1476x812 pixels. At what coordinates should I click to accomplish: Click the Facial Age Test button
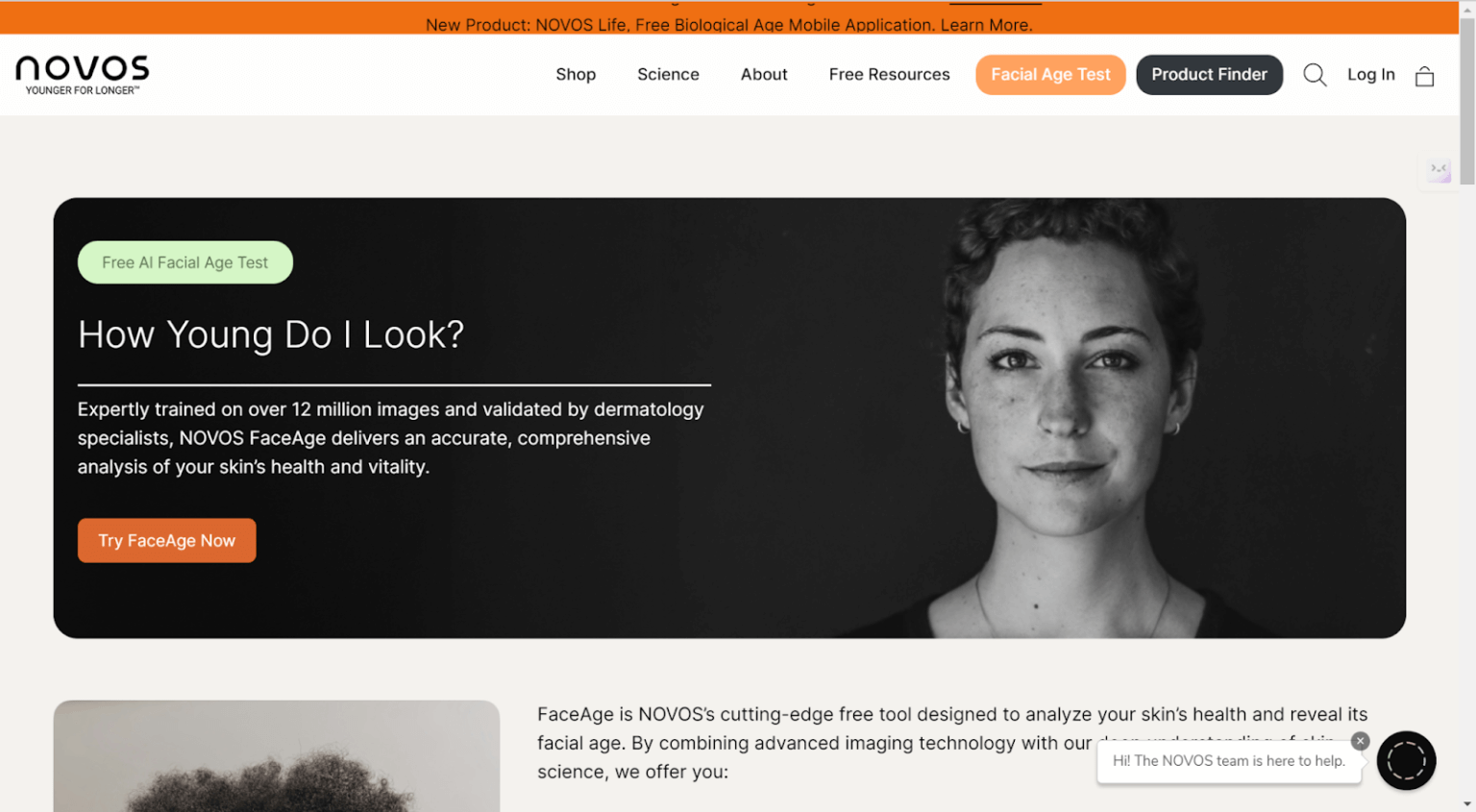[x=1050, y=75]
